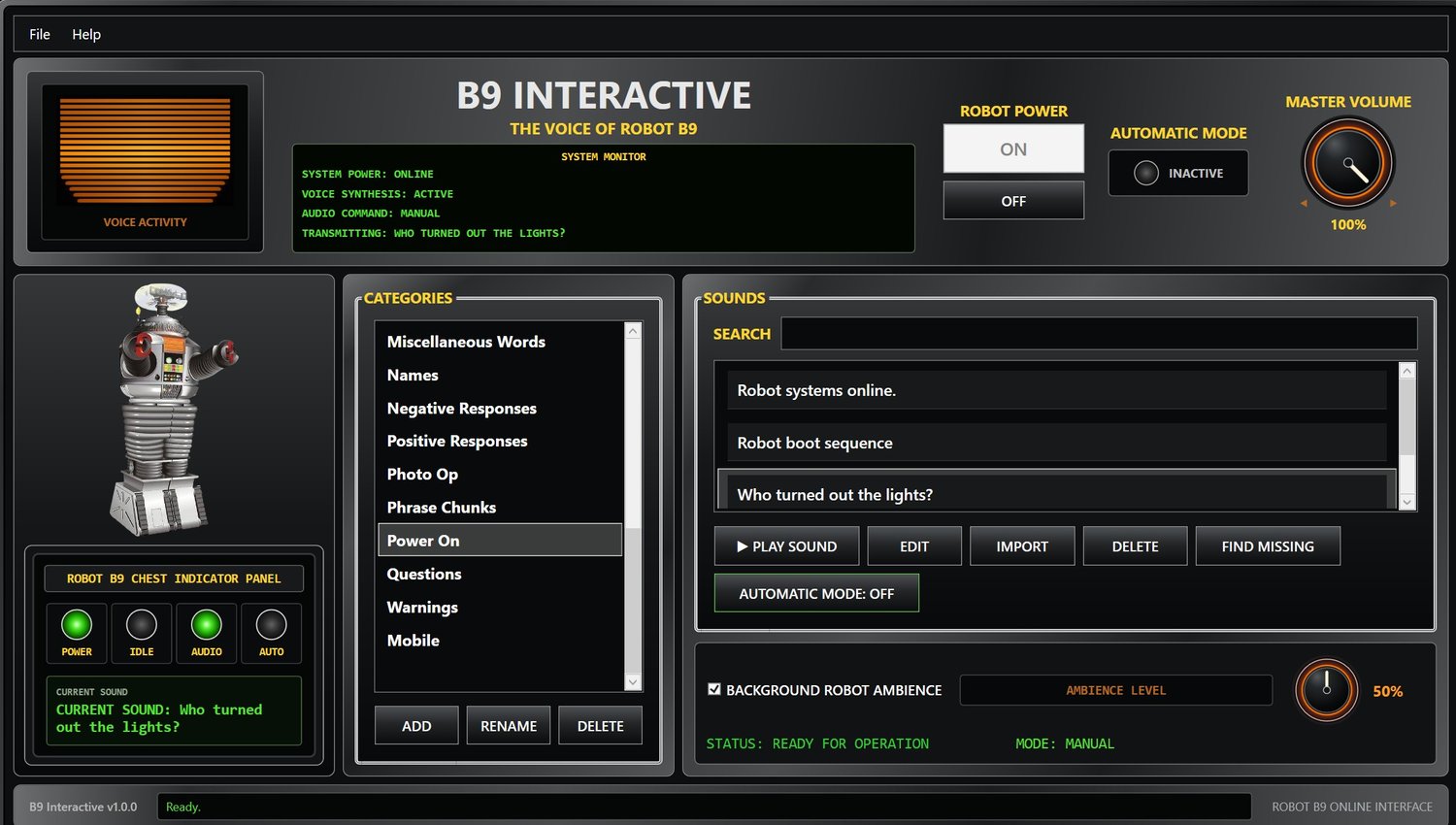1456x825 pixels.
Task: Toggle the 'AUTOMATIC MODE: OFF' button
Action: (x=816, y=593)
